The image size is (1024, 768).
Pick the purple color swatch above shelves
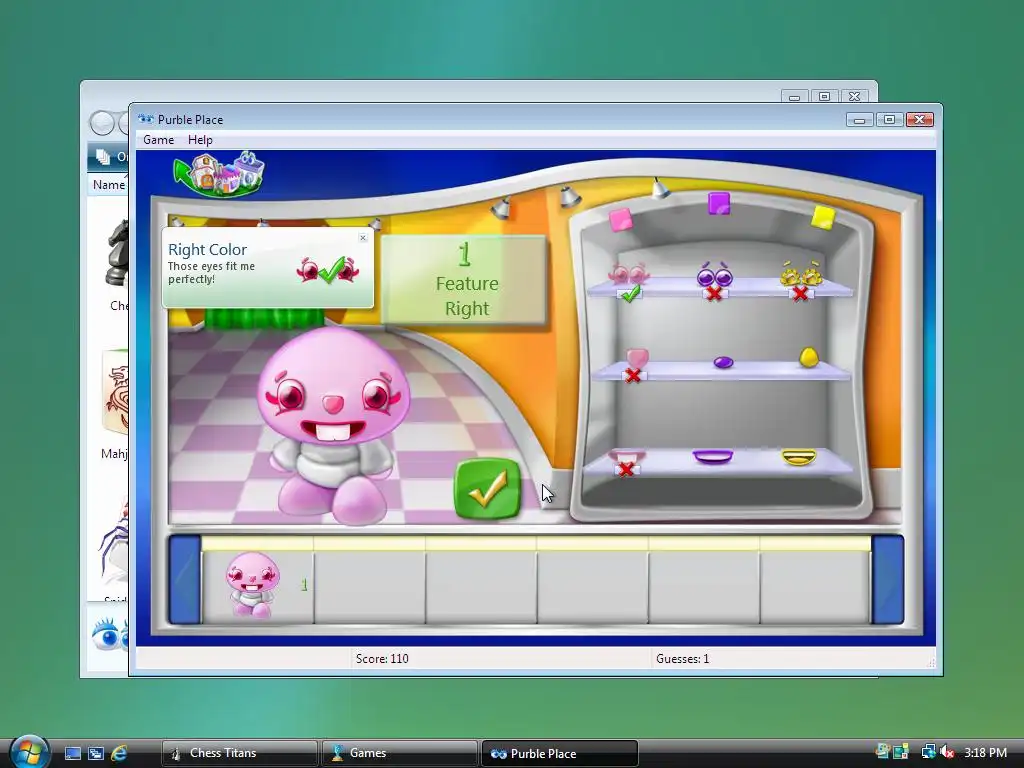(718, 203)
